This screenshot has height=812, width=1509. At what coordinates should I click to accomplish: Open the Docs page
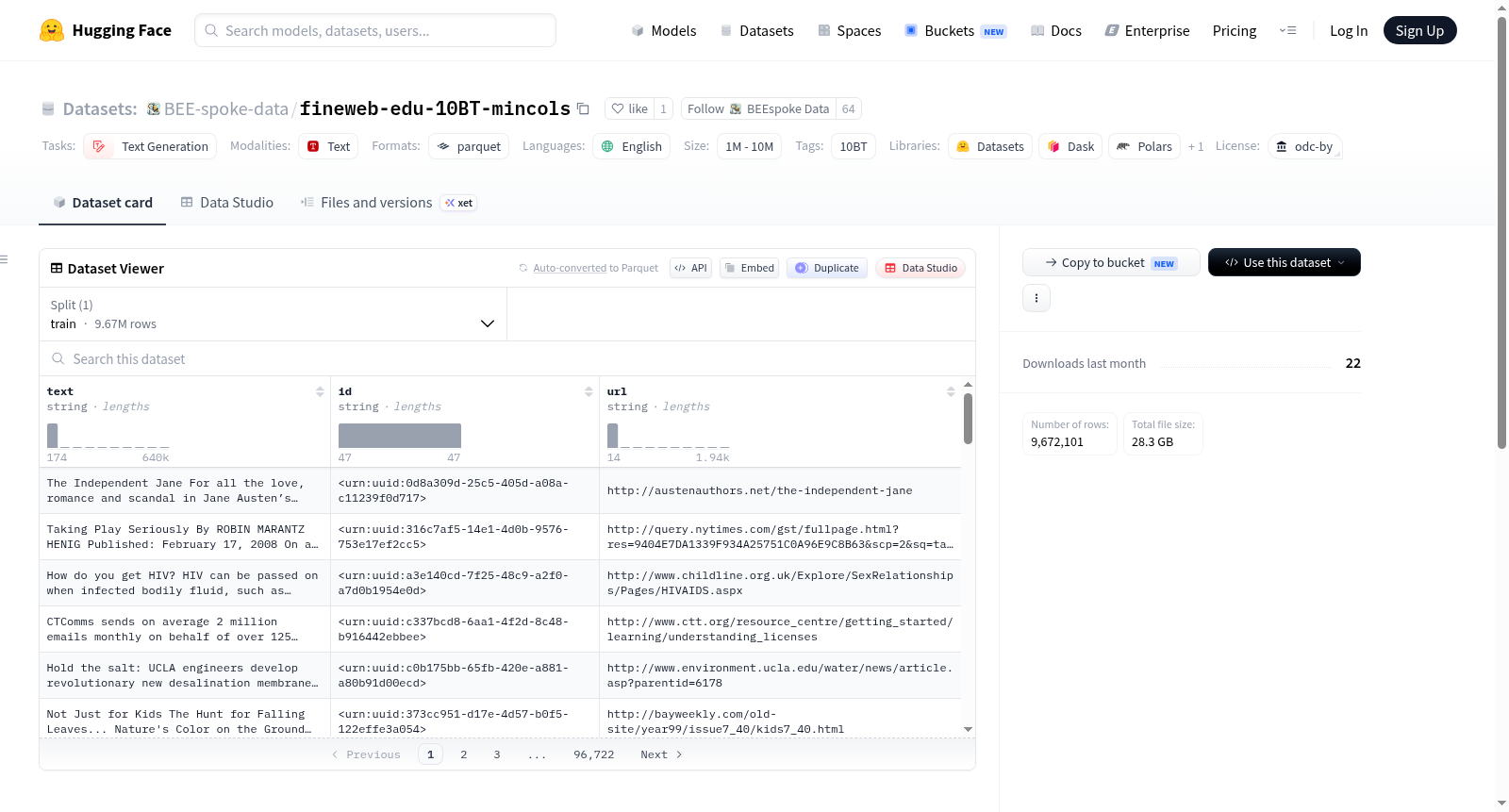pos(1056,31)
